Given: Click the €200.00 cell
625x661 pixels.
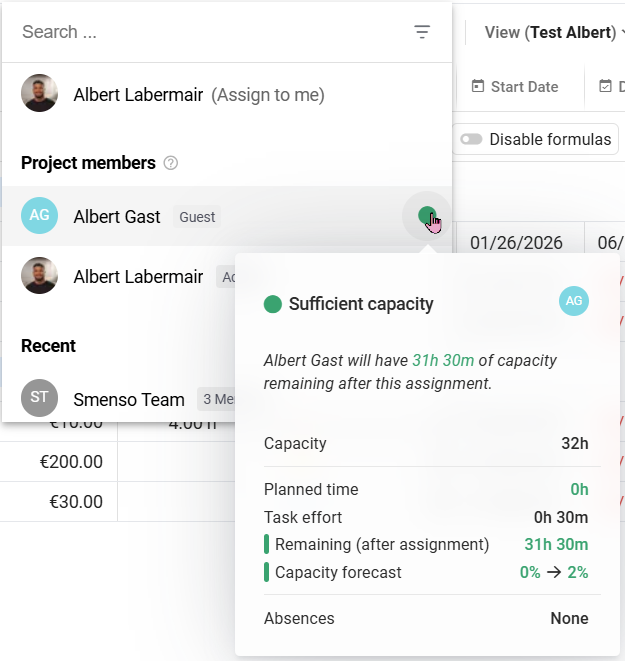Looking at the screenshot, I should click(71, 462).
